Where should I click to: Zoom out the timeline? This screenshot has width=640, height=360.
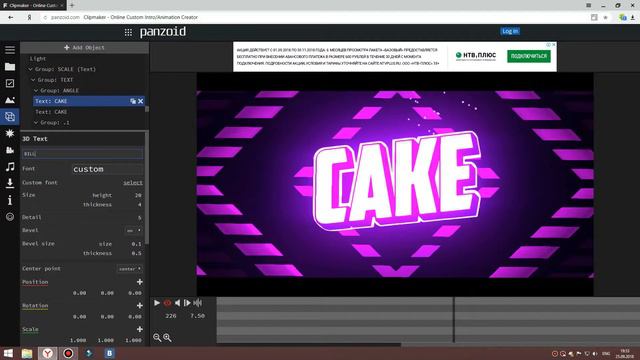click(x=157, y=338)
